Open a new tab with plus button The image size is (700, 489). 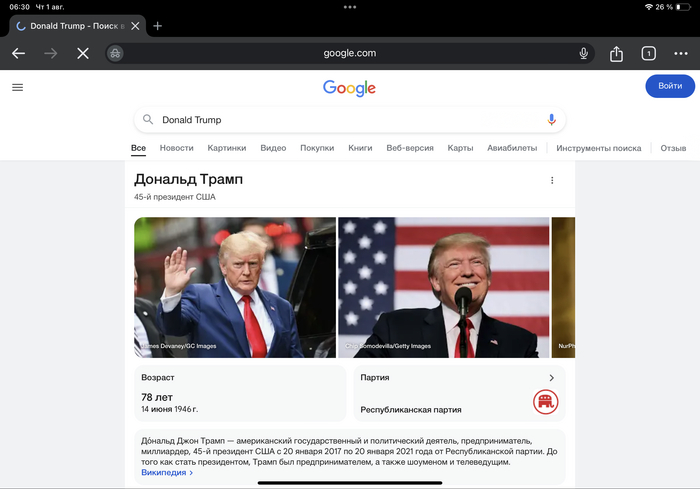click(x=157, y=26)
